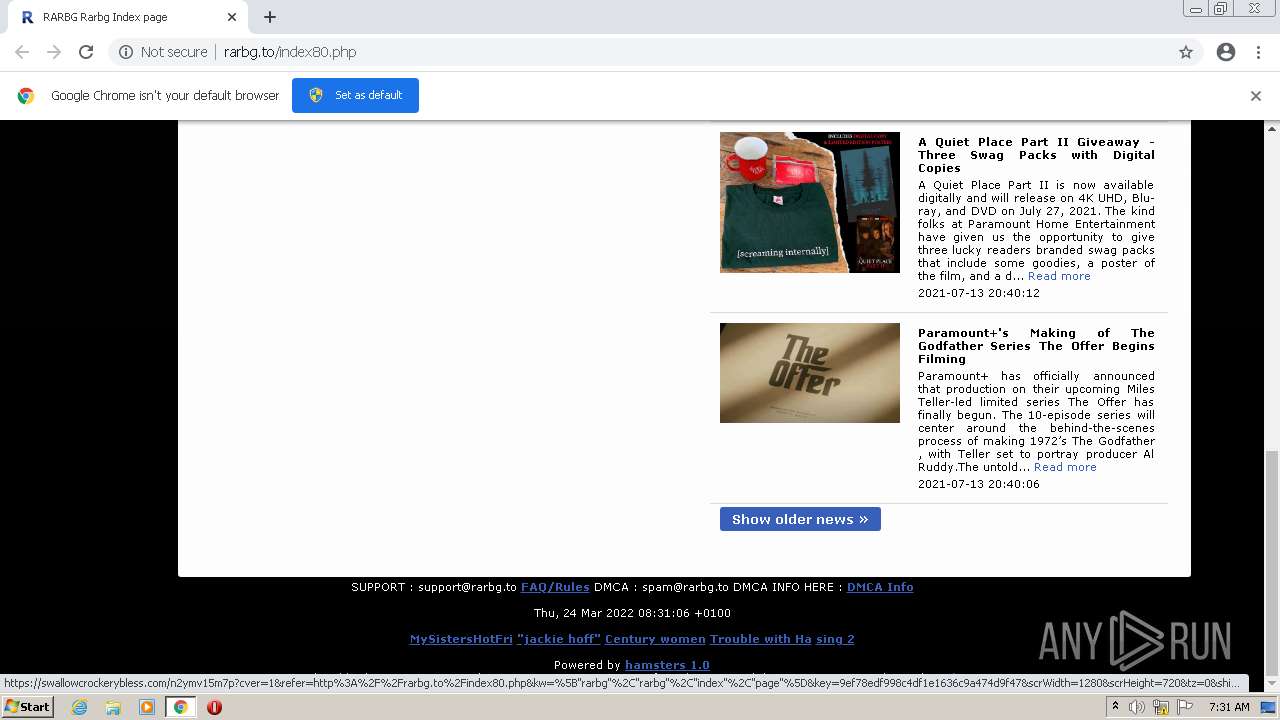This screenshot has width=1280, height=720.
Task: Open the MySistersHotFri search link
Action: [461, 639]
